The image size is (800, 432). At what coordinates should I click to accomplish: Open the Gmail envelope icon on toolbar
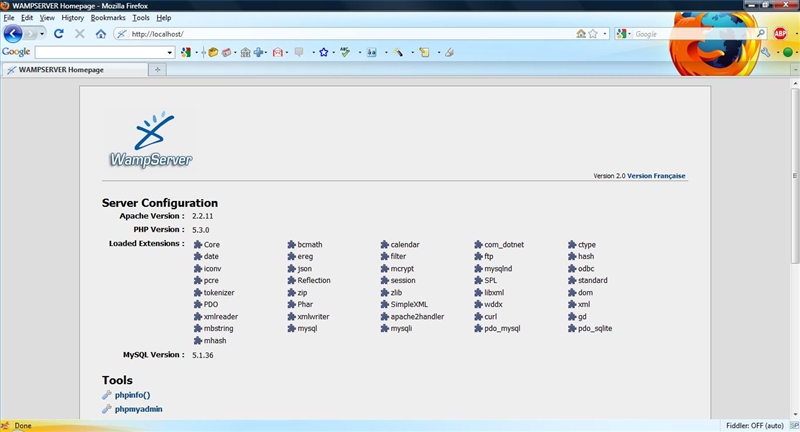[x=278, y=52]
